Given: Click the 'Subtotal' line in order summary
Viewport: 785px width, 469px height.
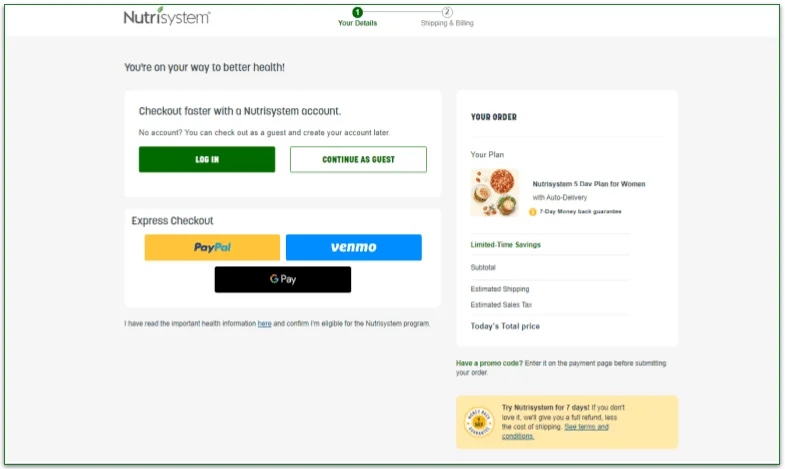Looking at the screenshot, I should coord(483,268).
